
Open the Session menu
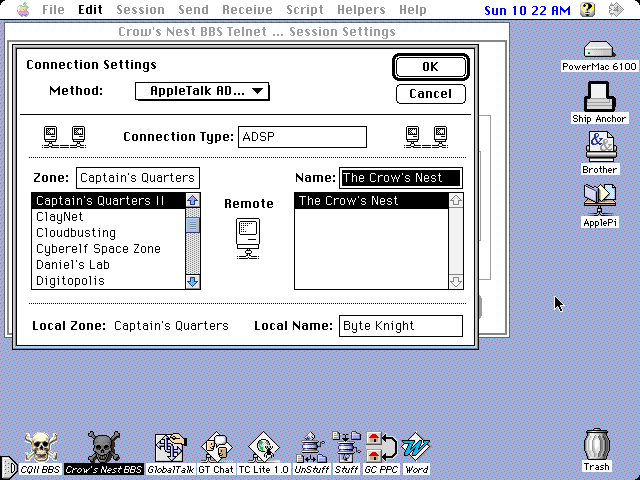140,10
